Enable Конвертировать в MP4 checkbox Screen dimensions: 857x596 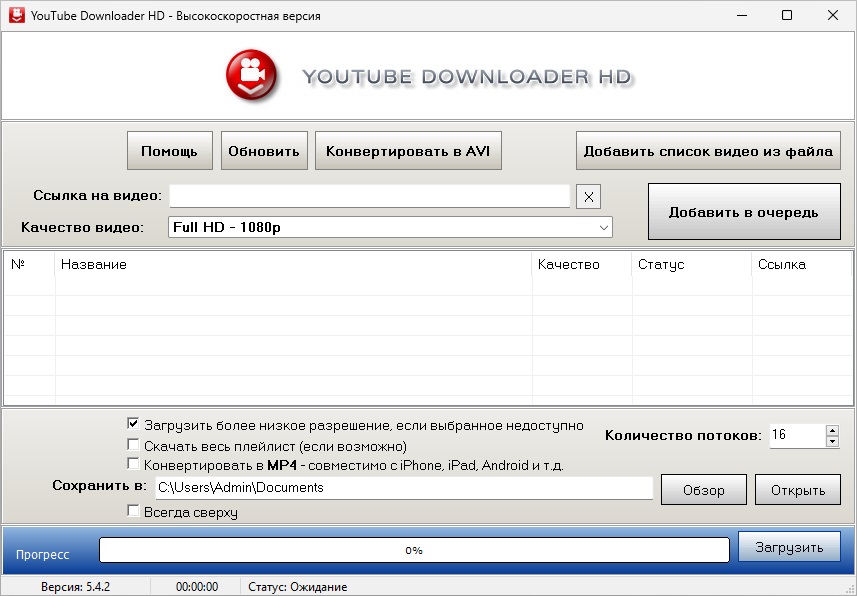133,464
